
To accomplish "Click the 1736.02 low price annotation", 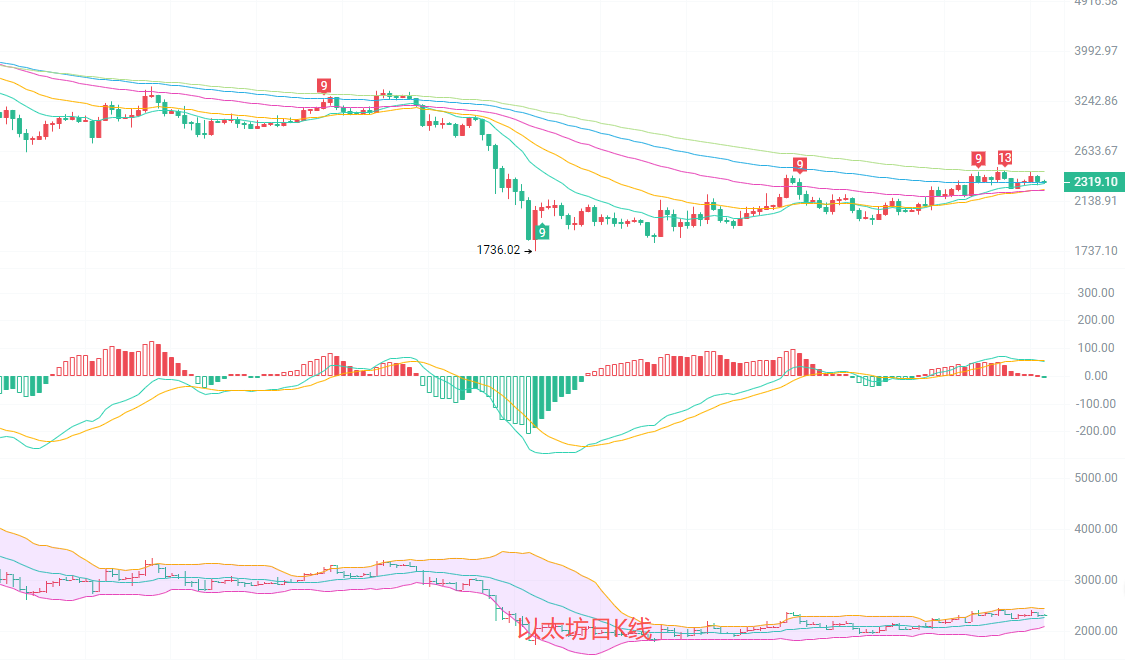I will (499, 250).
